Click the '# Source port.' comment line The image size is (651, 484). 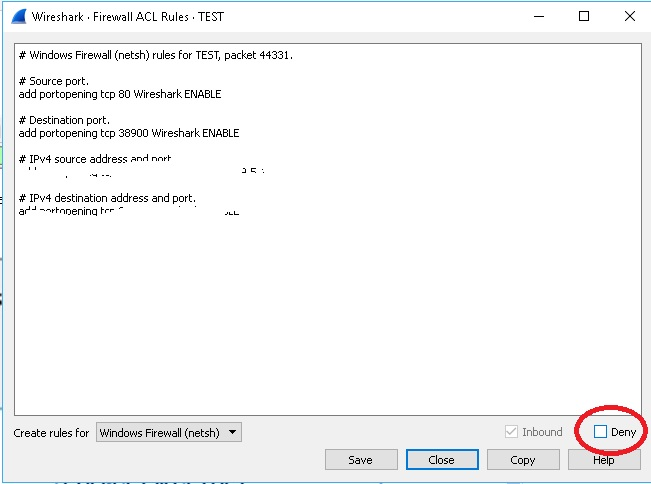tap(53, 81)
